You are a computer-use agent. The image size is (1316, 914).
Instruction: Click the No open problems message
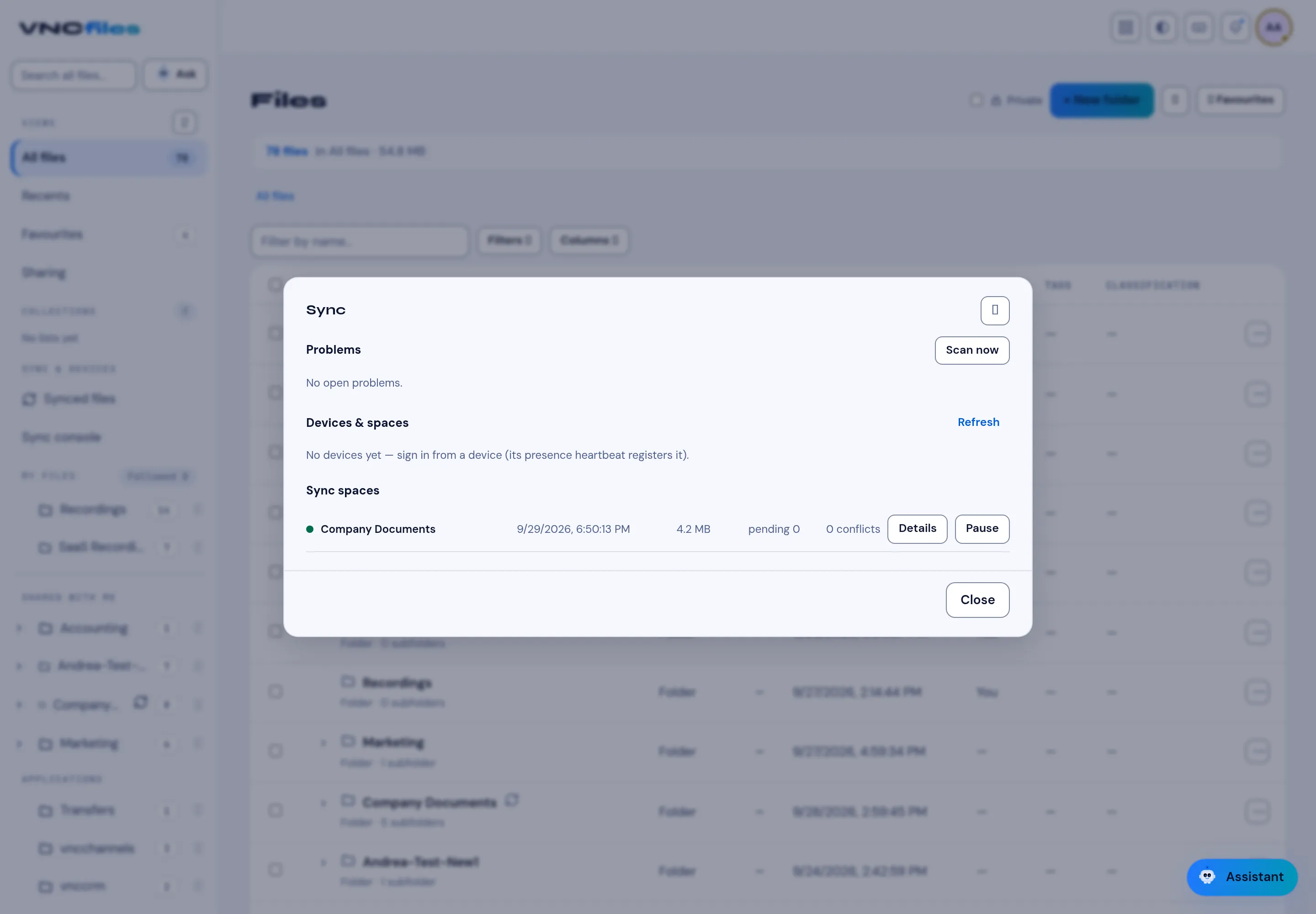[x=354, y=383]
